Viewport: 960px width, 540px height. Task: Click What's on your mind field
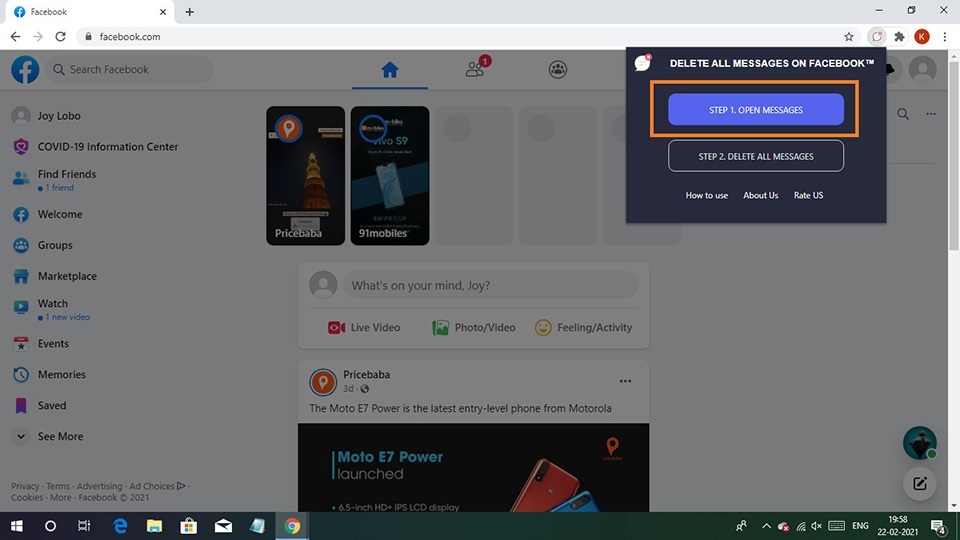click(x=490, y=285)
